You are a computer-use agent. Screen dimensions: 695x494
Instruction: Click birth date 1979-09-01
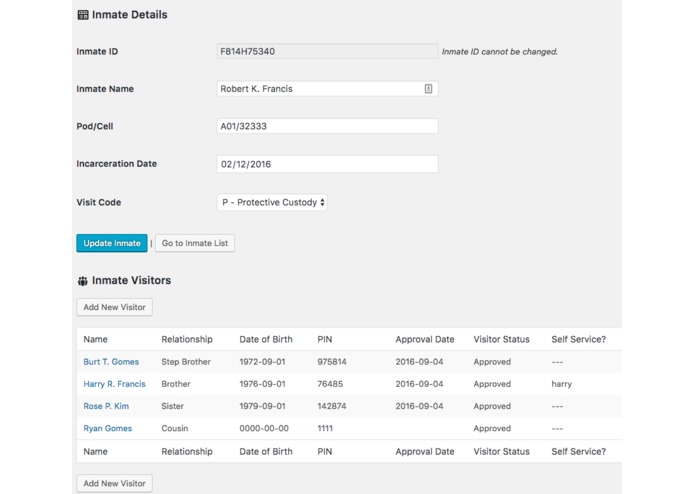tap(262, 406)
